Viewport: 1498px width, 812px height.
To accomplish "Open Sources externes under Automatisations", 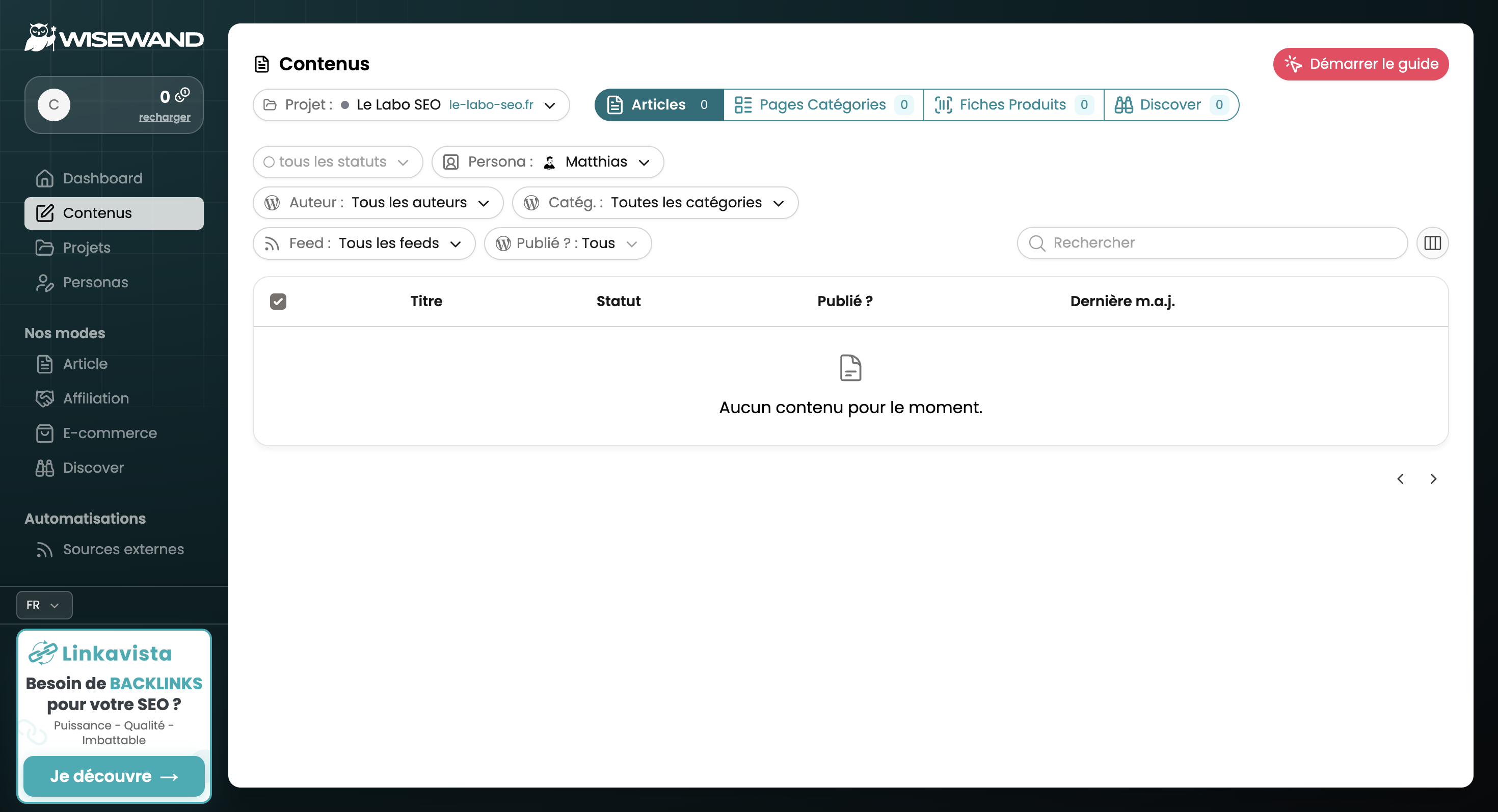I will pos(123,549).
